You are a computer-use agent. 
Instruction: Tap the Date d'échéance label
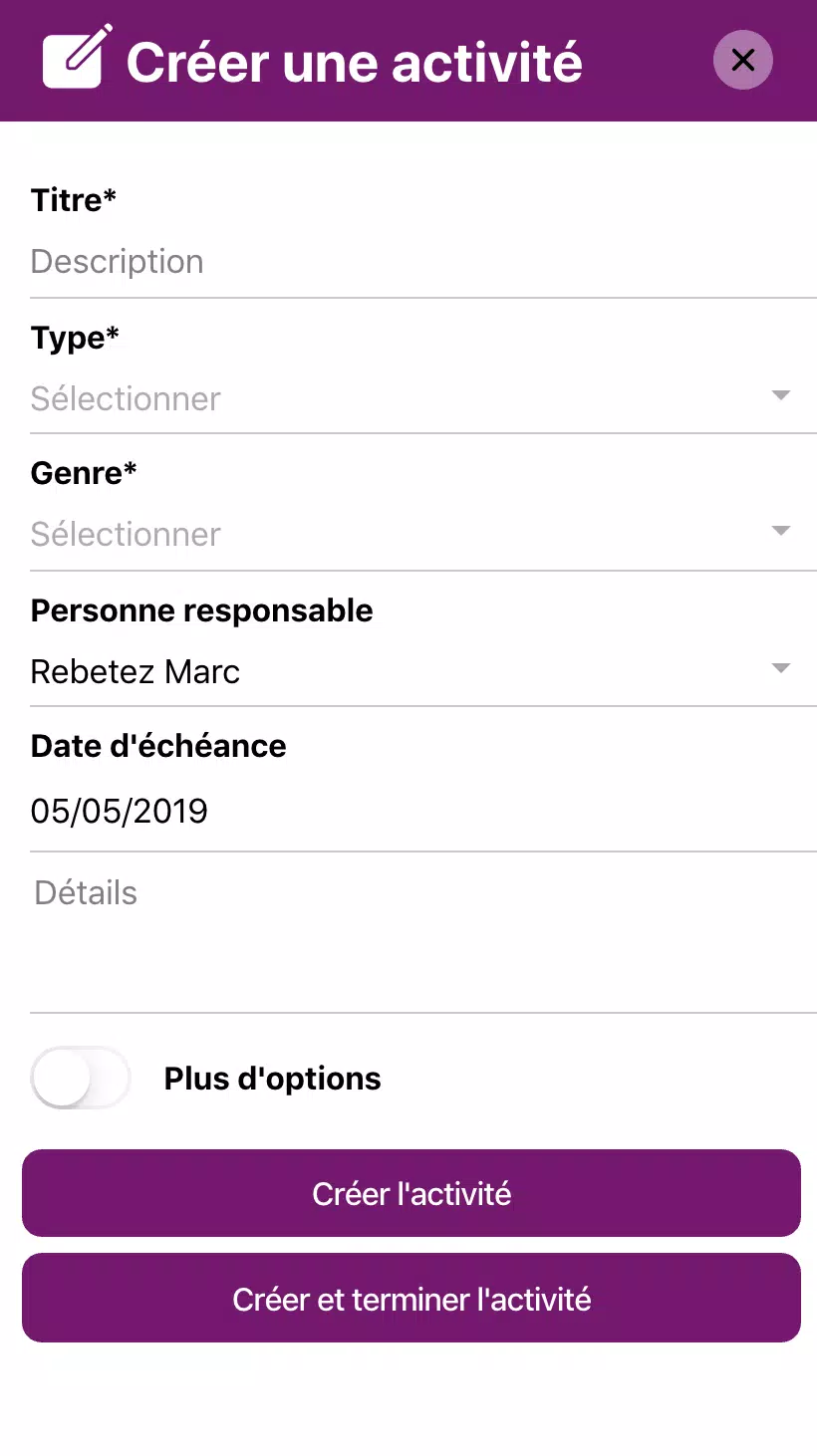[x=158, y=746]
